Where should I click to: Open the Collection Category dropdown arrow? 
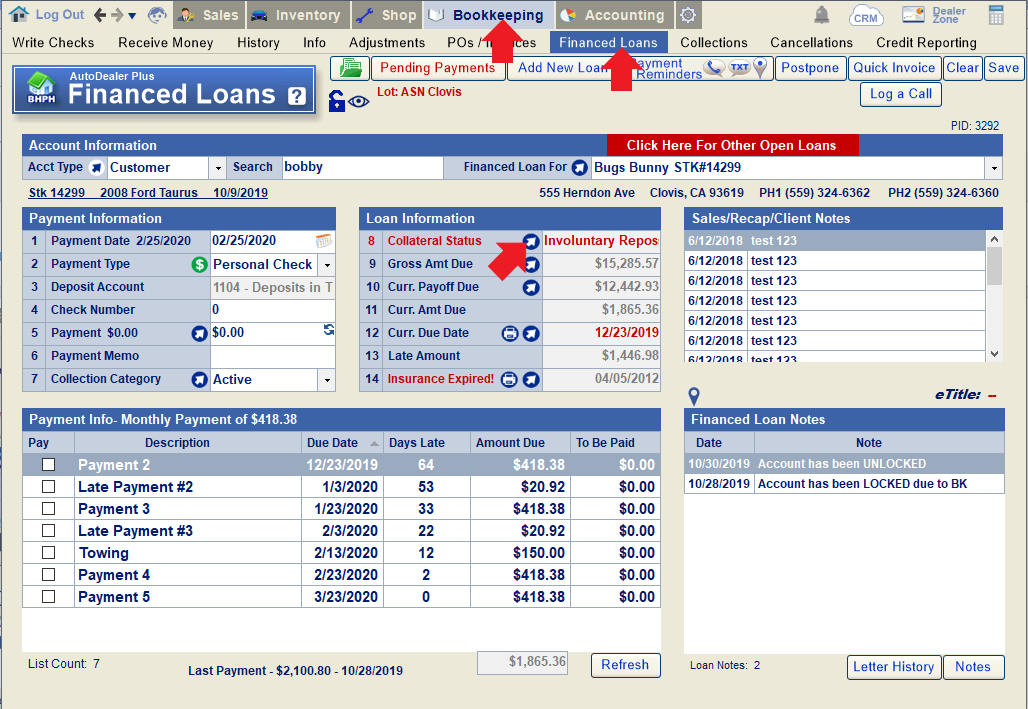pyautogui.click(x=326, y=380)
